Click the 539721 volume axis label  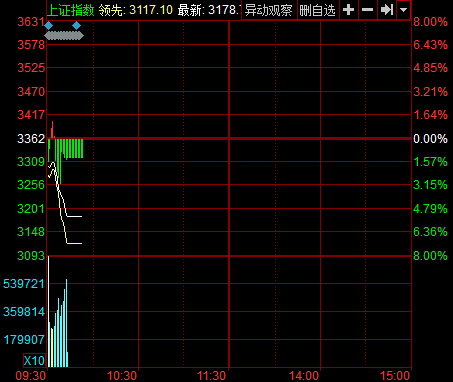point(24,284)
